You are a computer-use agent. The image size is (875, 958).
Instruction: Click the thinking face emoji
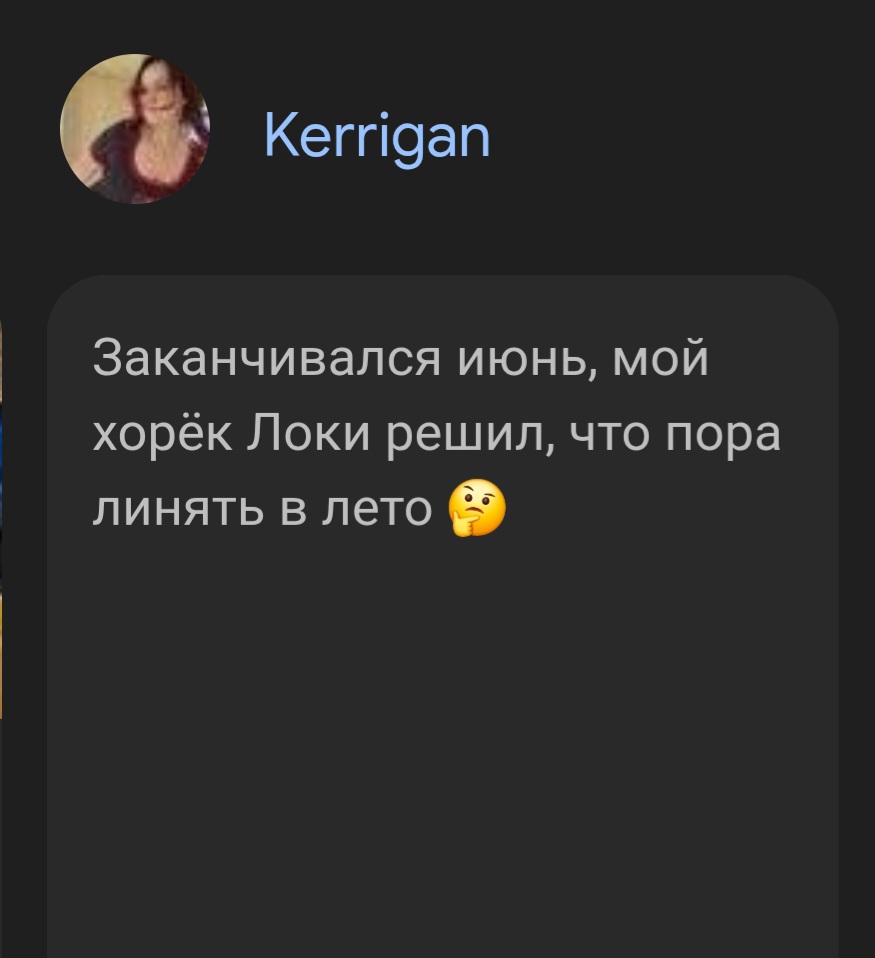point(477,508)
